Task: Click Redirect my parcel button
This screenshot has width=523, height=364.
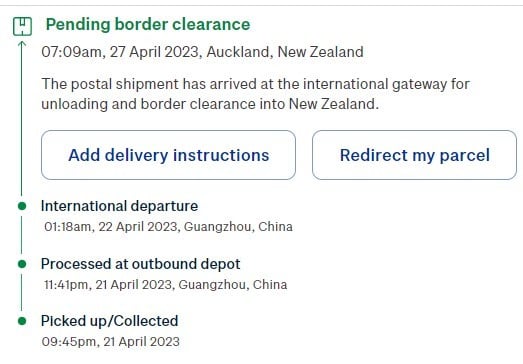Action: pos(414,155)
